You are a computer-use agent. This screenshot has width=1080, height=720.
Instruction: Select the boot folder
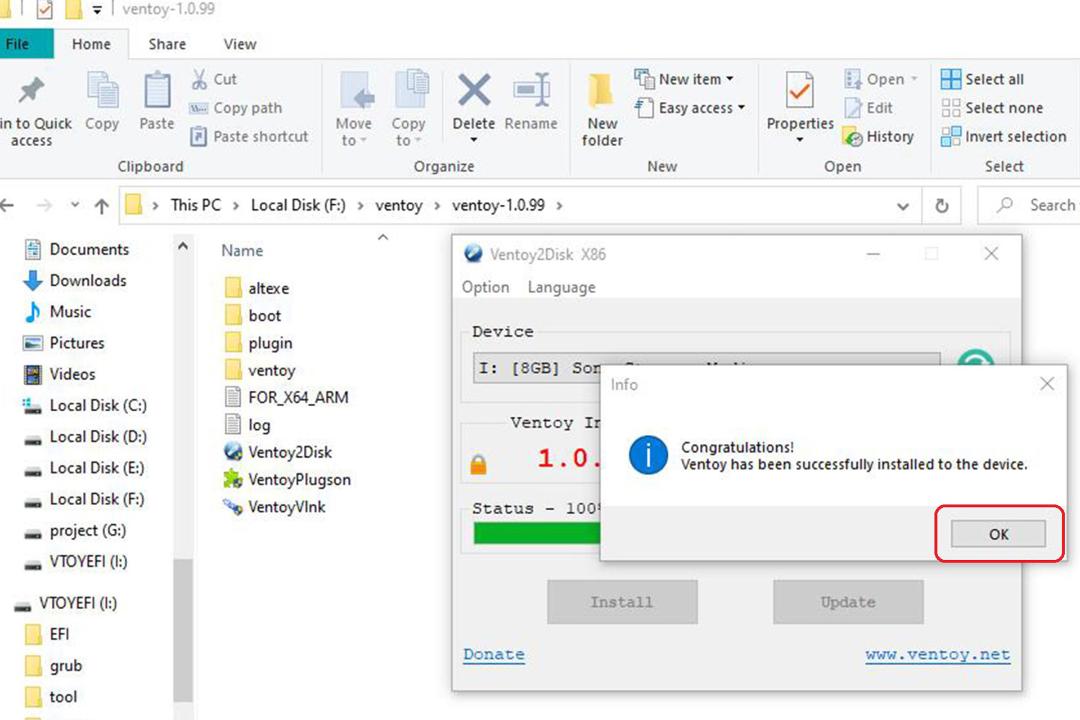[253, 316]
